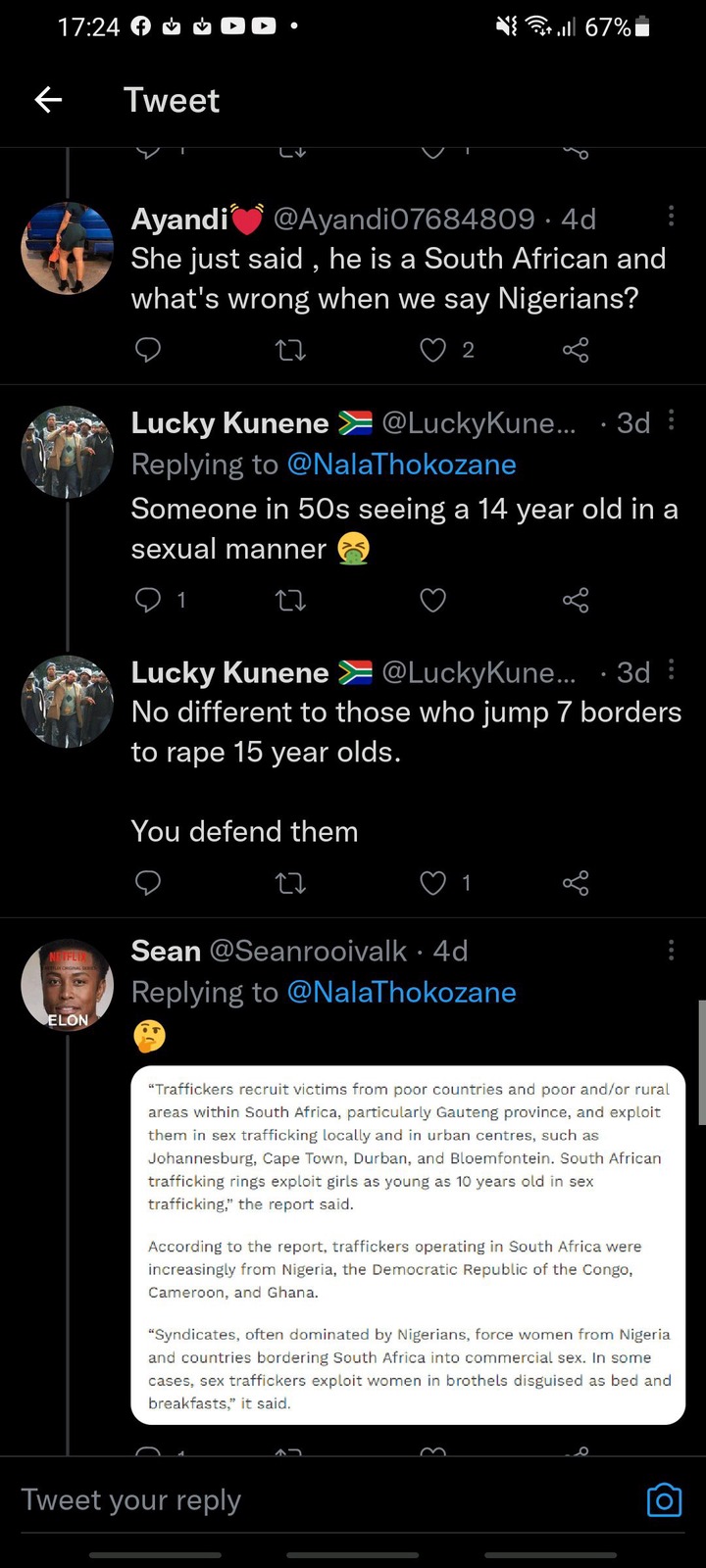Open more options for the 'Someone in 50s' tweet
This screenshot has height=1568, width=706.
coord(671,420)
